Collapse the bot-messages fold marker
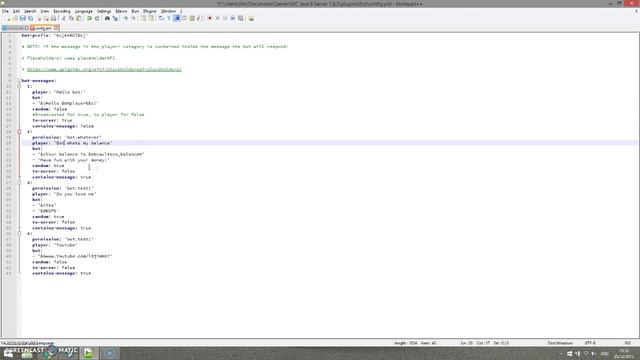Screen dimensions: 640x360 [x=19, y=80]
